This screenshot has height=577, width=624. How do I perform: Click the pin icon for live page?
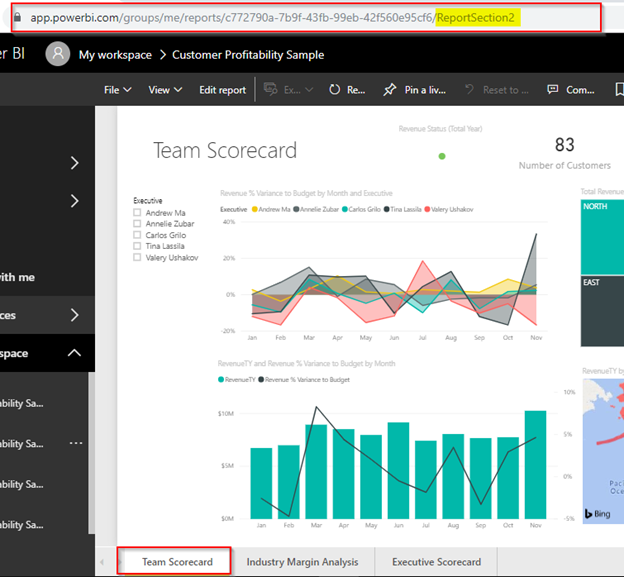pyautogui.click(x=390, y=90)
